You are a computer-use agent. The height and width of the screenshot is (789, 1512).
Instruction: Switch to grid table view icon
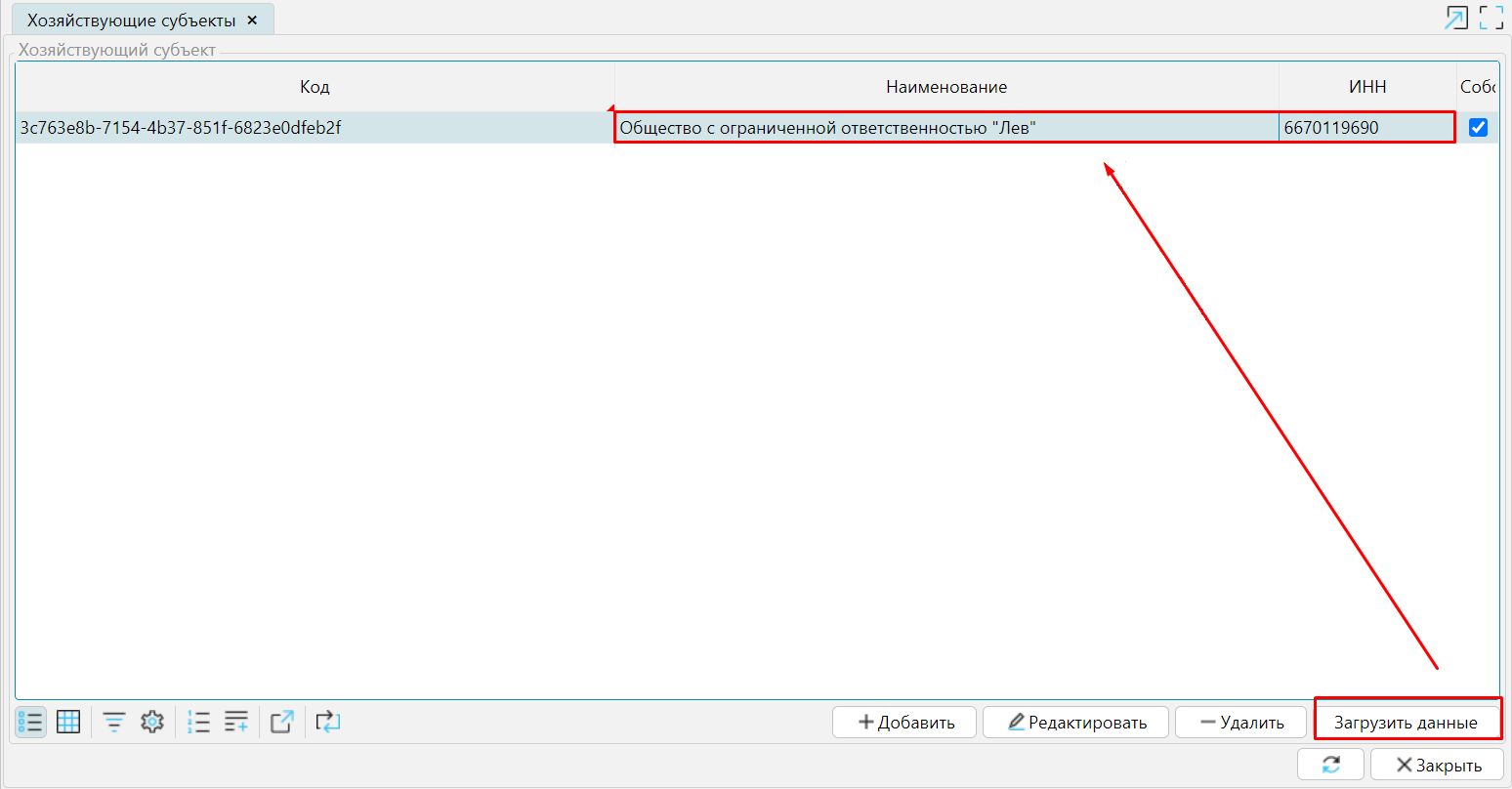68,722
